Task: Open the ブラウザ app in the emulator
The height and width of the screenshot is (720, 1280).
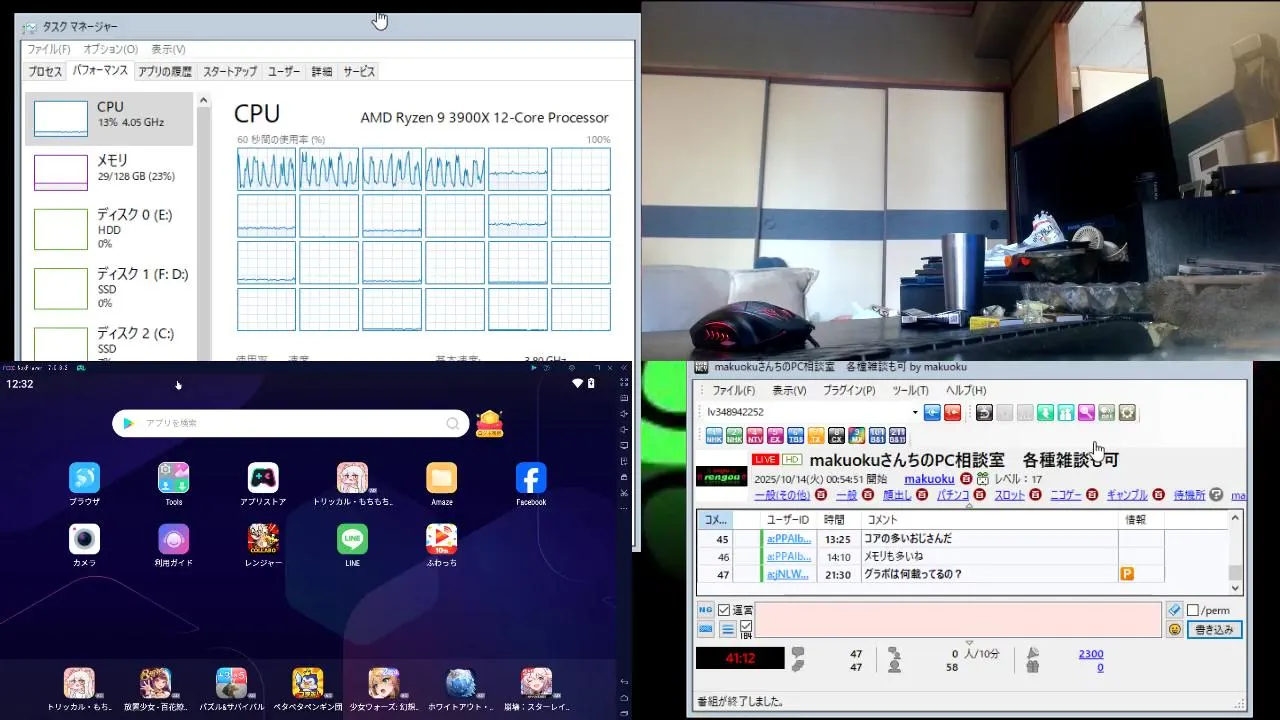Action: click(x=84, y=478)
